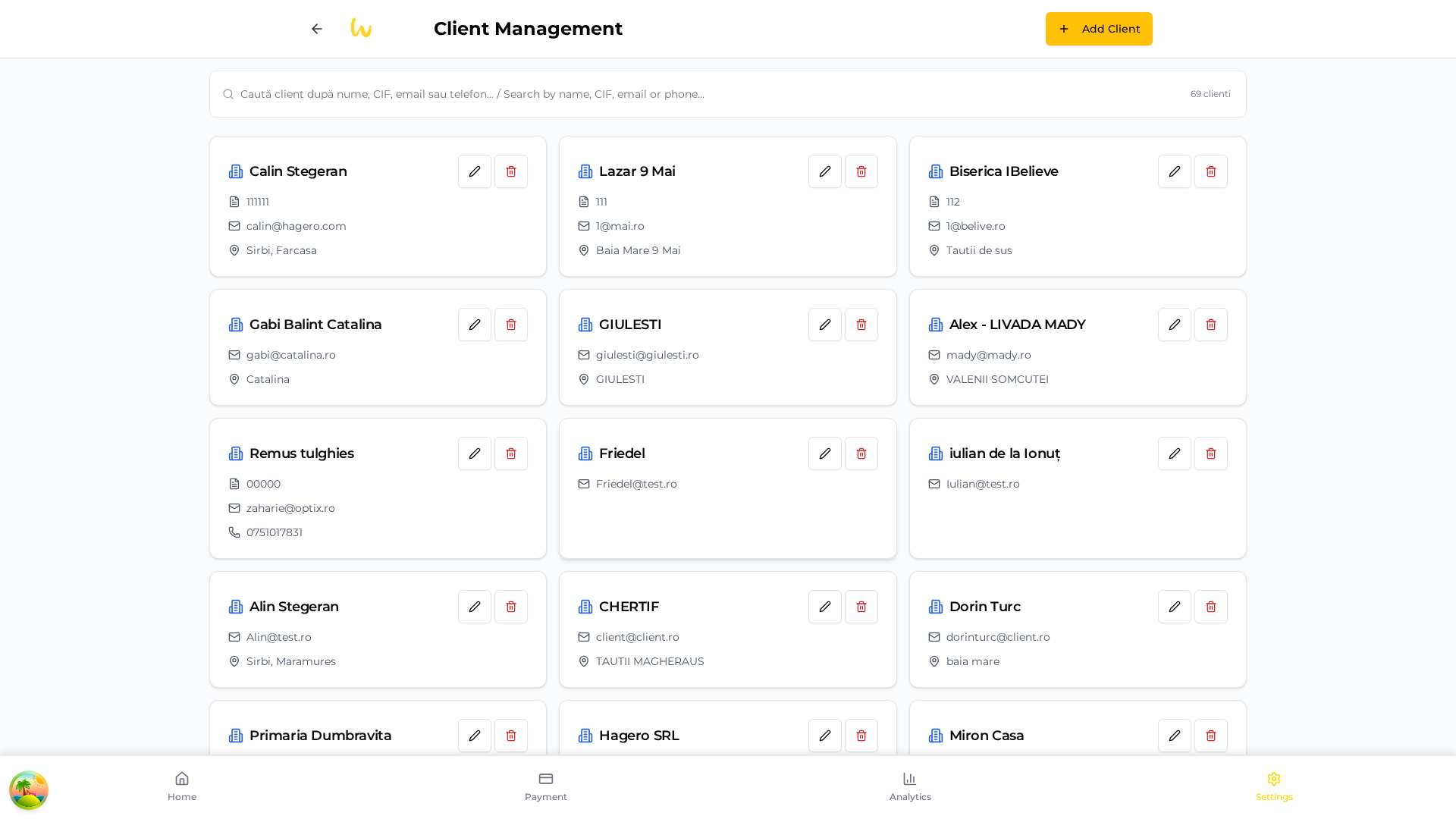1456x819 pixels.
Task: Click the Iulian@test.ro email
Action: [983, 484]
